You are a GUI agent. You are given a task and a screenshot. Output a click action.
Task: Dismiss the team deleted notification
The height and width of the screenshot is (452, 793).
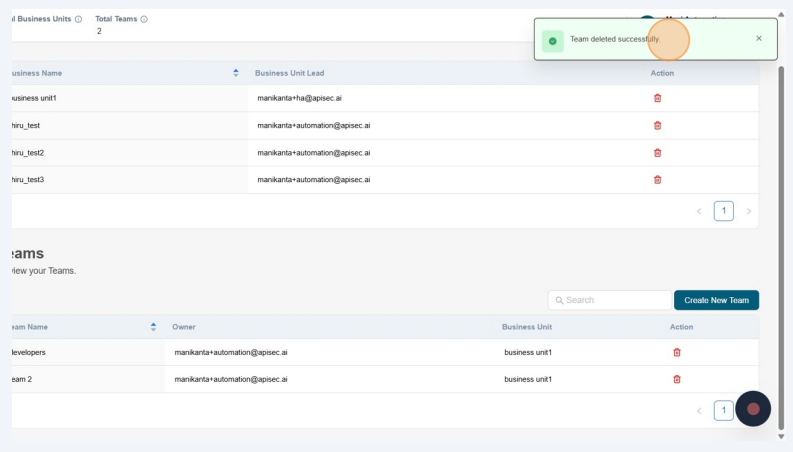[758, 38]
